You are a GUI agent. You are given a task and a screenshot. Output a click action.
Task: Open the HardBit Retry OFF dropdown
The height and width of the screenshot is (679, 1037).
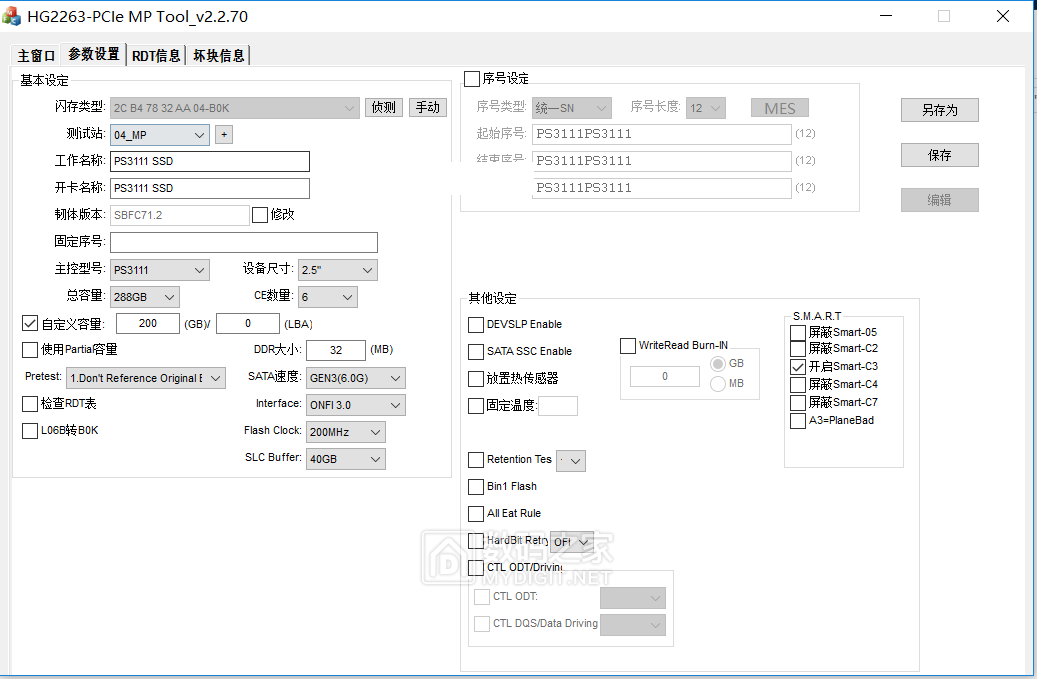tap(571, 542)
